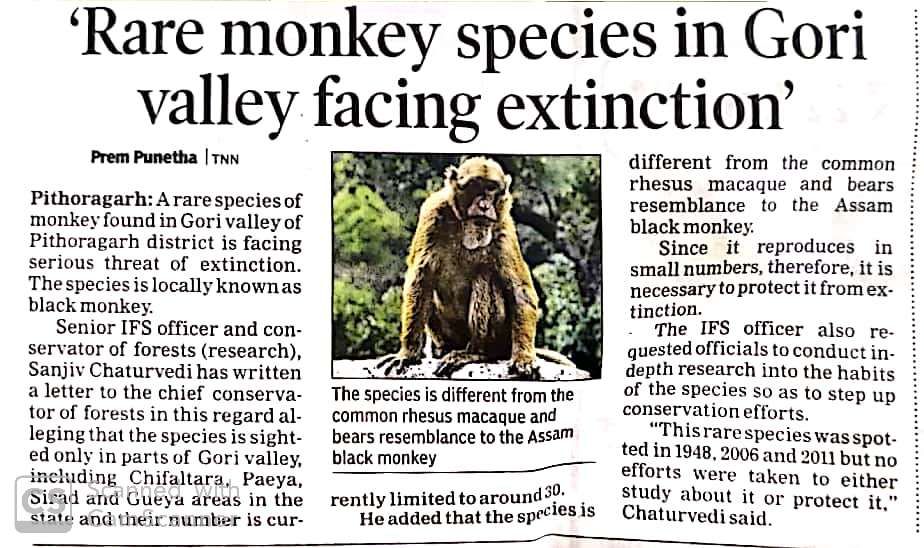Click 'Scanned with' watermark text
The width and height of the screenshot is (924, 548).
(x=164, y=490)
